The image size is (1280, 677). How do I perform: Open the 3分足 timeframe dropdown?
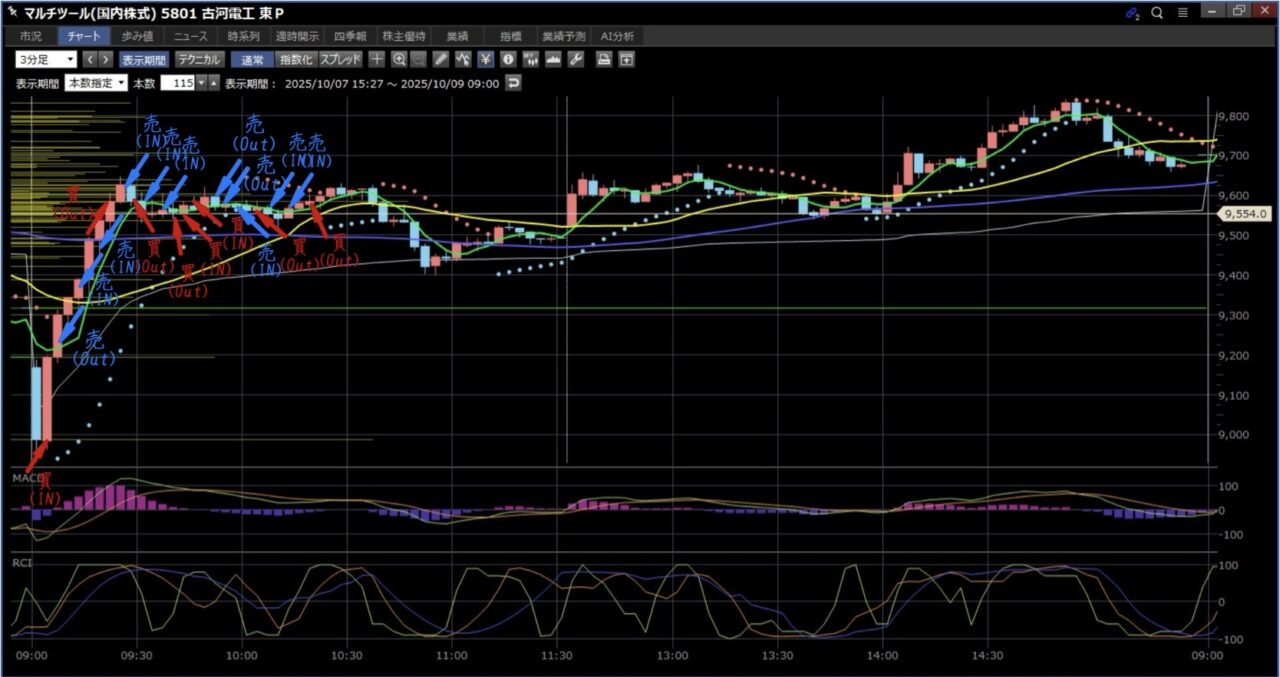click(46, 59)
